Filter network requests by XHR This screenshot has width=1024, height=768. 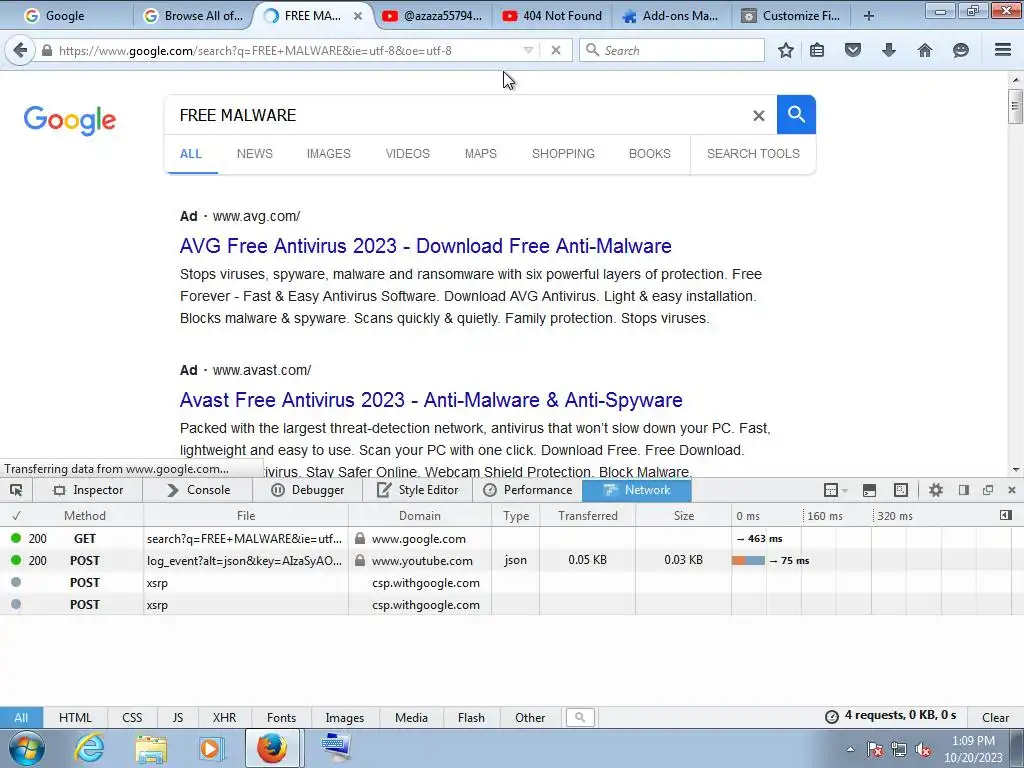click(x=224, y=717)
